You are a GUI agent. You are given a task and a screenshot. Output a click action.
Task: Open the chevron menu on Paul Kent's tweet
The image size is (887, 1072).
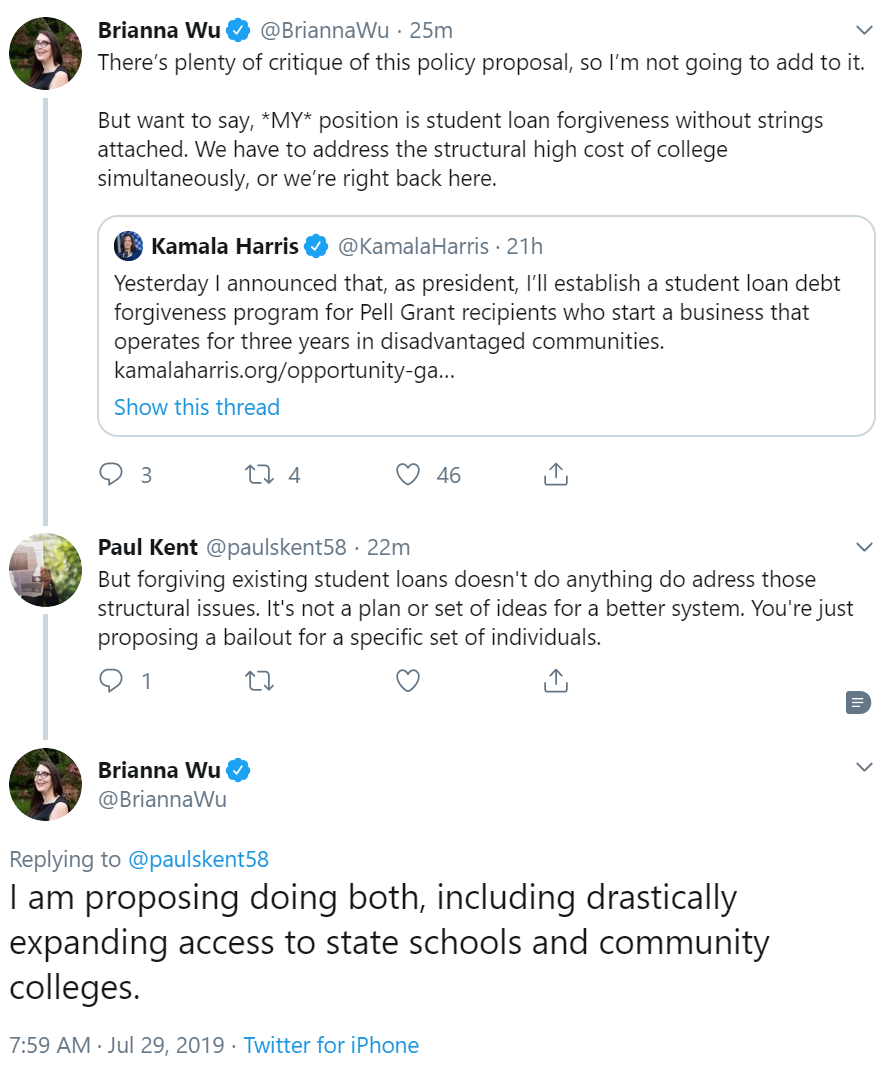click(x=864, y=547)
